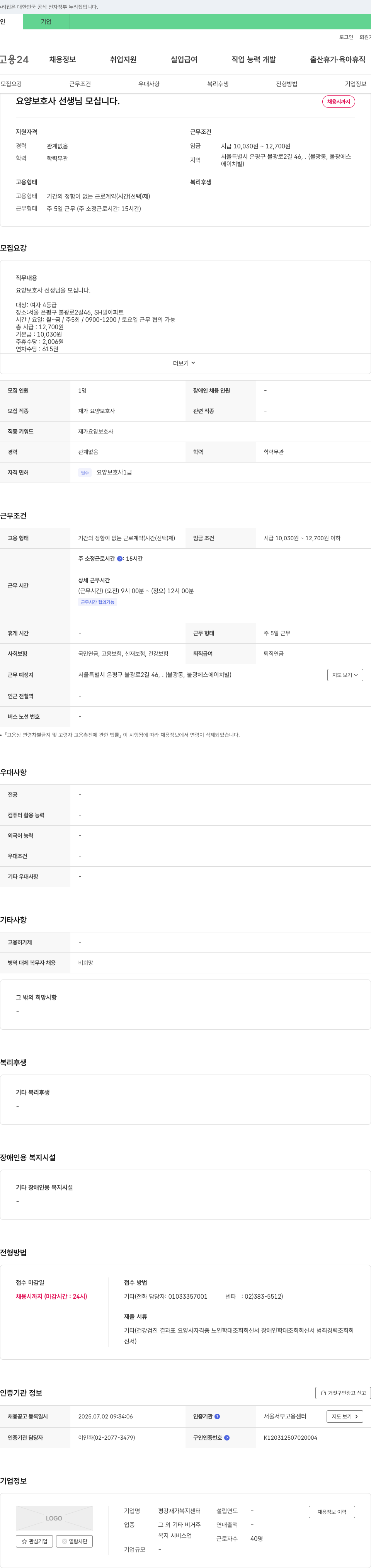Viewport: 371px width, 1568px height.
Task: Open the 실업급여 menu
Action: pyautogui.click(x=184, y=60)
